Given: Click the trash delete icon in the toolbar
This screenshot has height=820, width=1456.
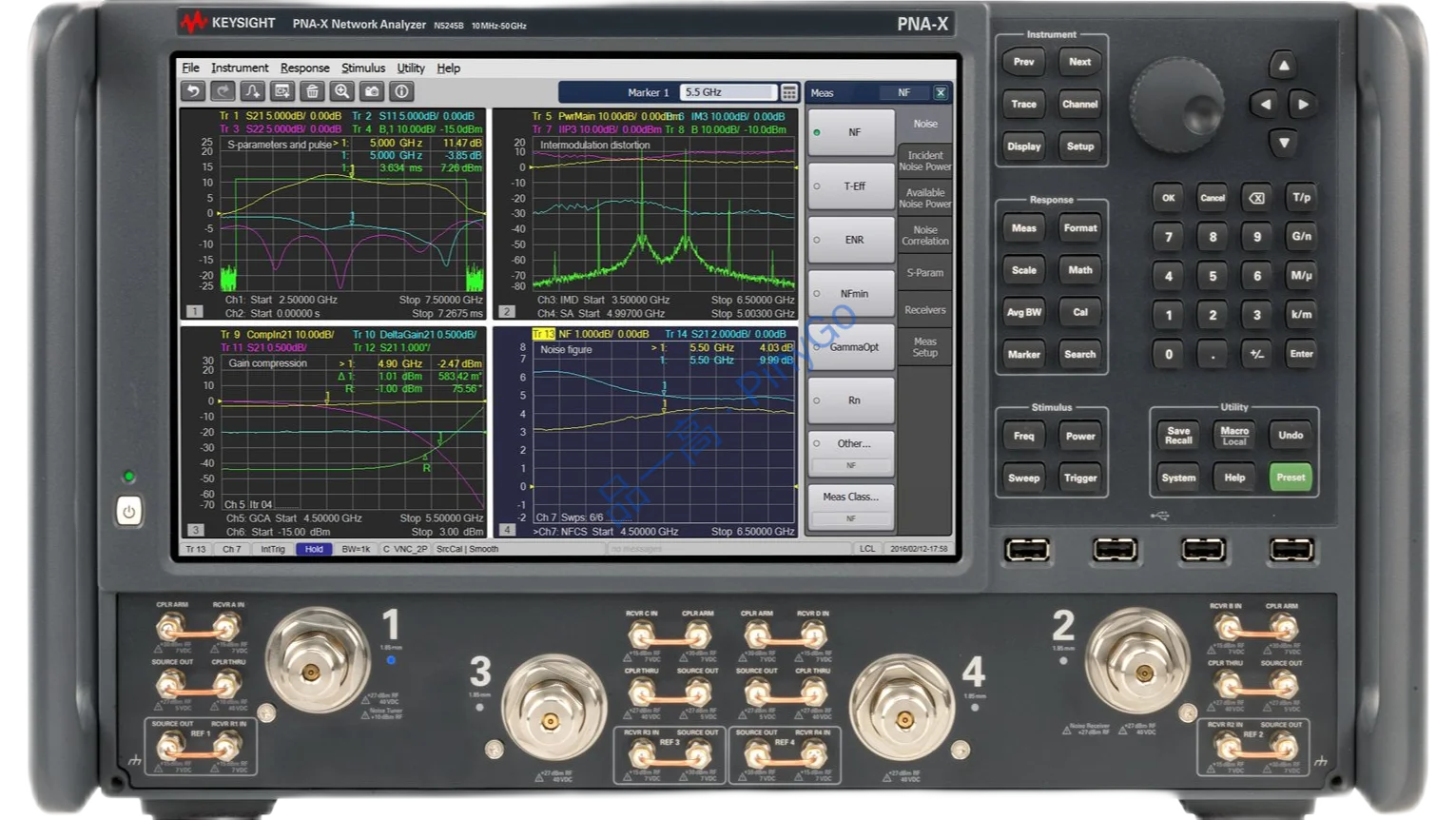Looking at the screenshot, I should (x=312, y=91).
